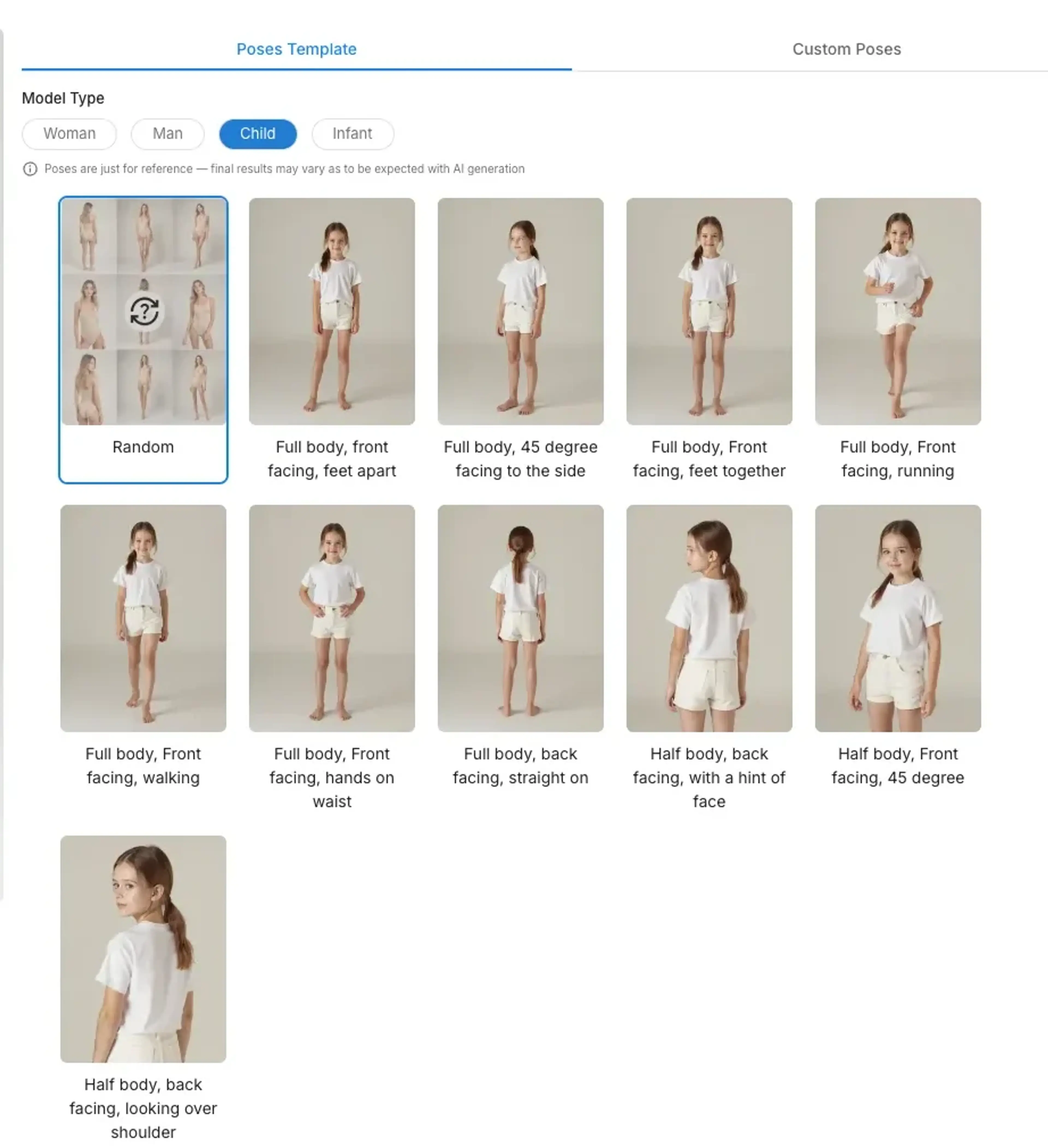Choose the front facing walking pose
1048x1148 pixels.
(143, 618)
